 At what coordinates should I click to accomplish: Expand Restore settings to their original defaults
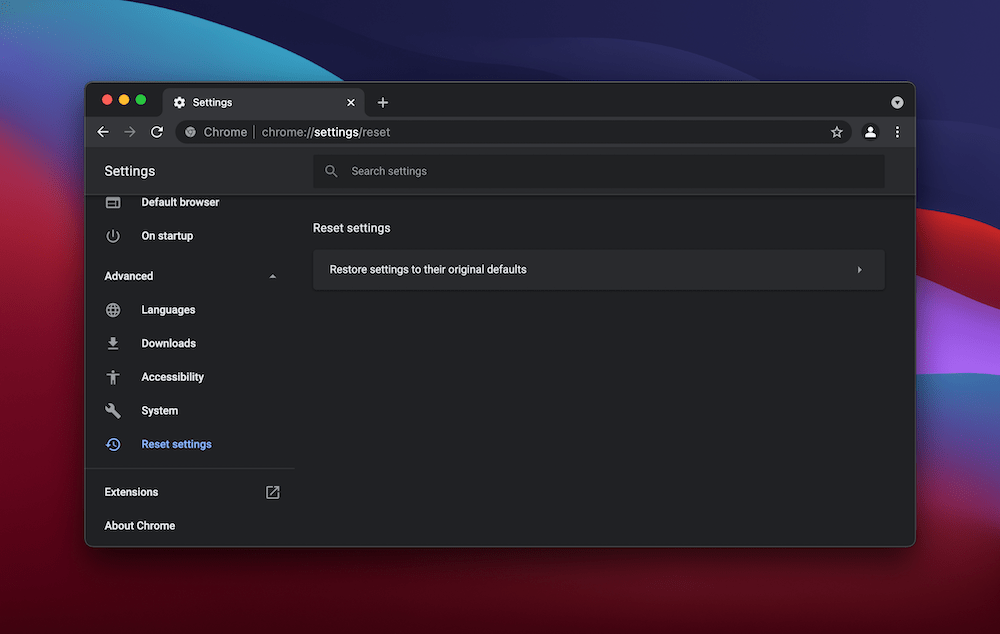click(859, 269)
